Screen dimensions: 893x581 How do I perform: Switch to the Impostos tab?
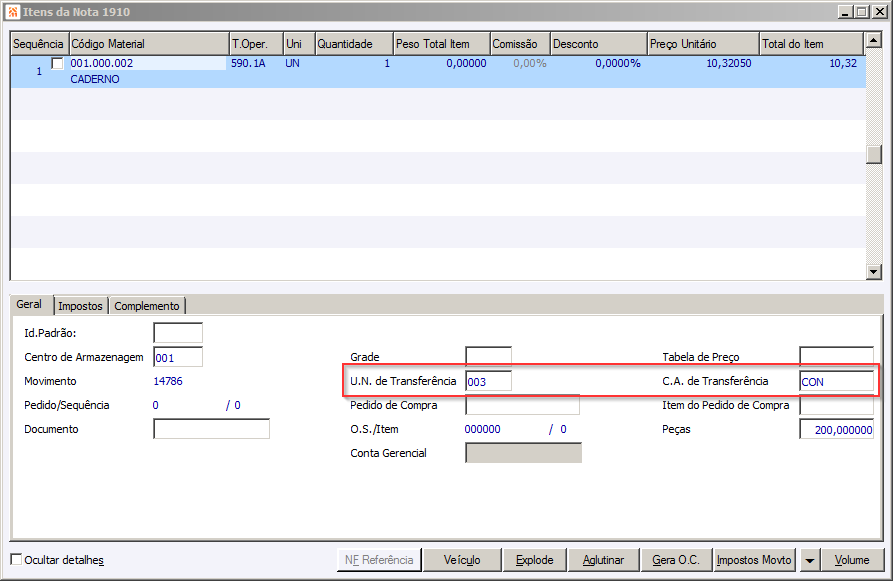[x=80, y=306]
